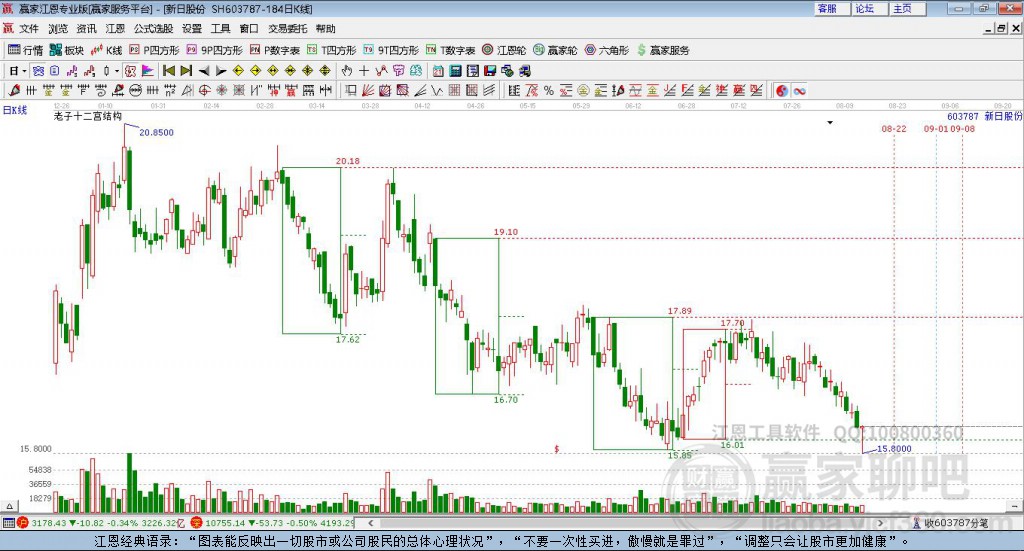Open the P四方形 tool

154,50
